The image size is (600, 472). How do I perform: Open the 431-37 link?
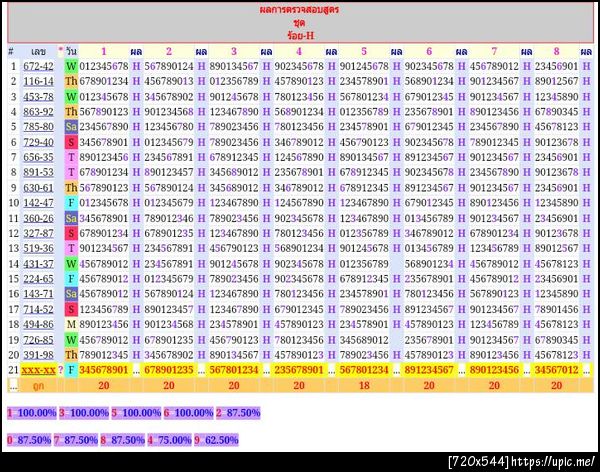pyautogui.click(x=38, y=264)
